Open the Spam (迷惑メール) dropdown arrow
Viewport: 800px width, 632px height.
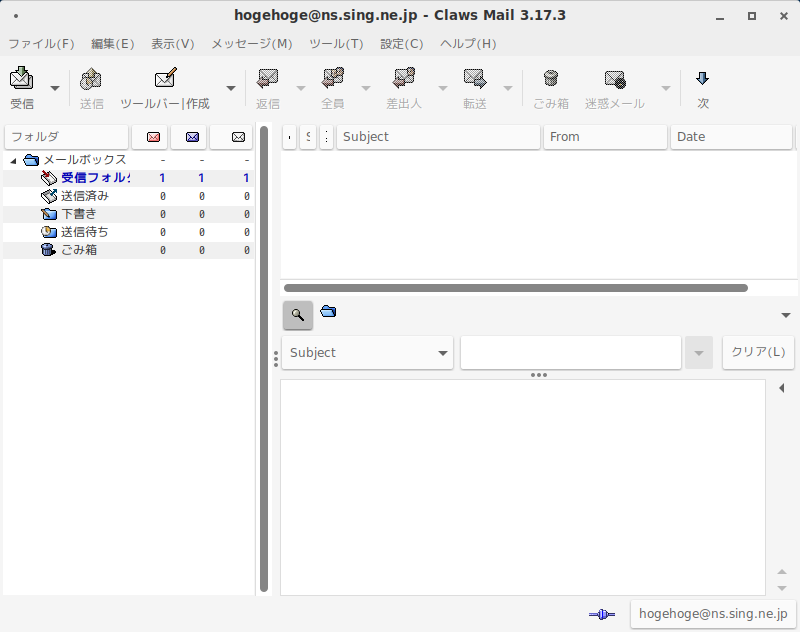coord(666,88)
